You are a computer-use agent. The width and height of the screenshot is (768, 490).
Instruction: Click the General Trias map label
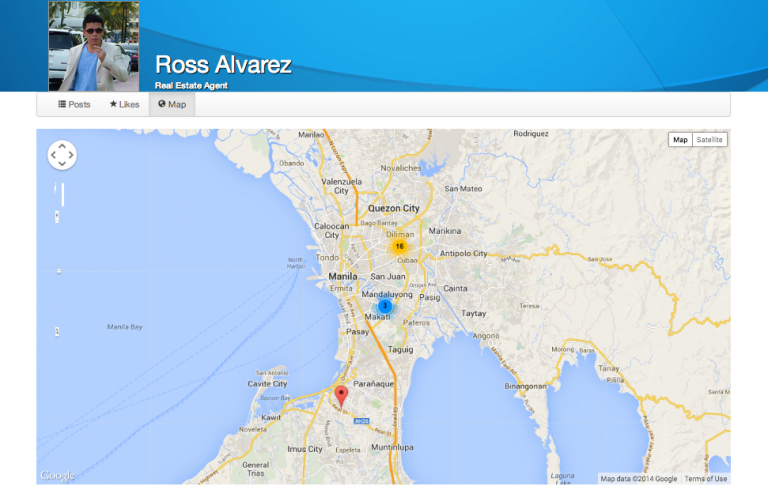(256, 469)
